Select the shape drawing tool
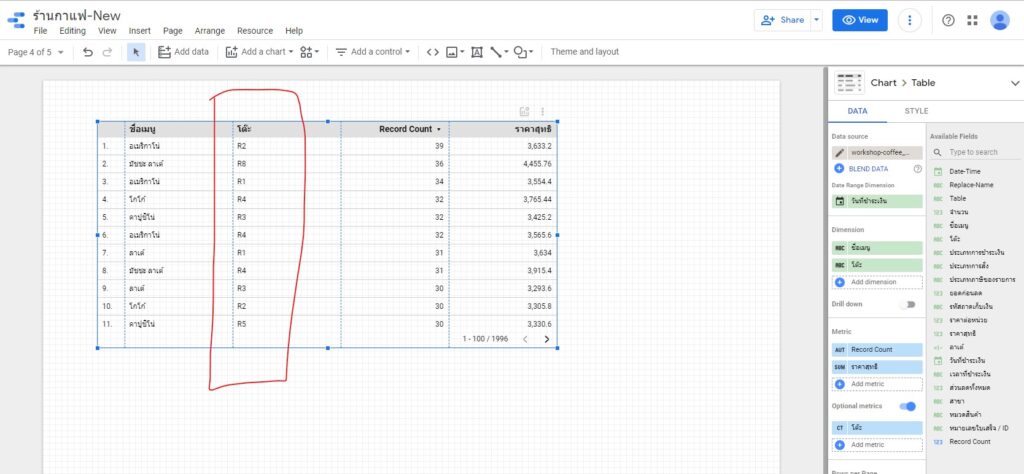 point(523,52)
